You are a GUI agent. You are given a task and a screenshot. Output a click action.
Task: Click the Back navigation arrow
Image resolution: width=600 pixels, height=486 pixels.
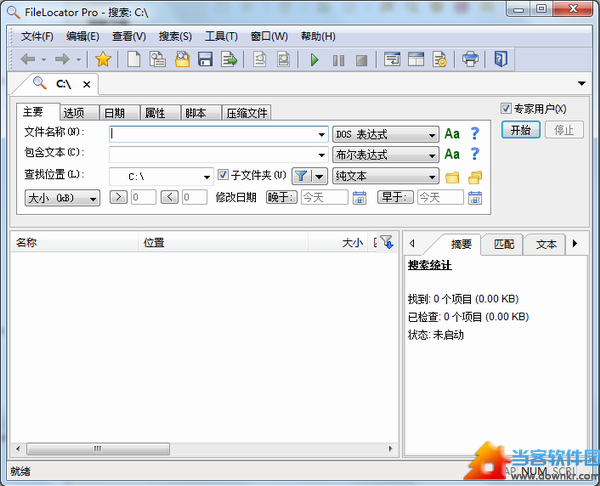(28, 59)
